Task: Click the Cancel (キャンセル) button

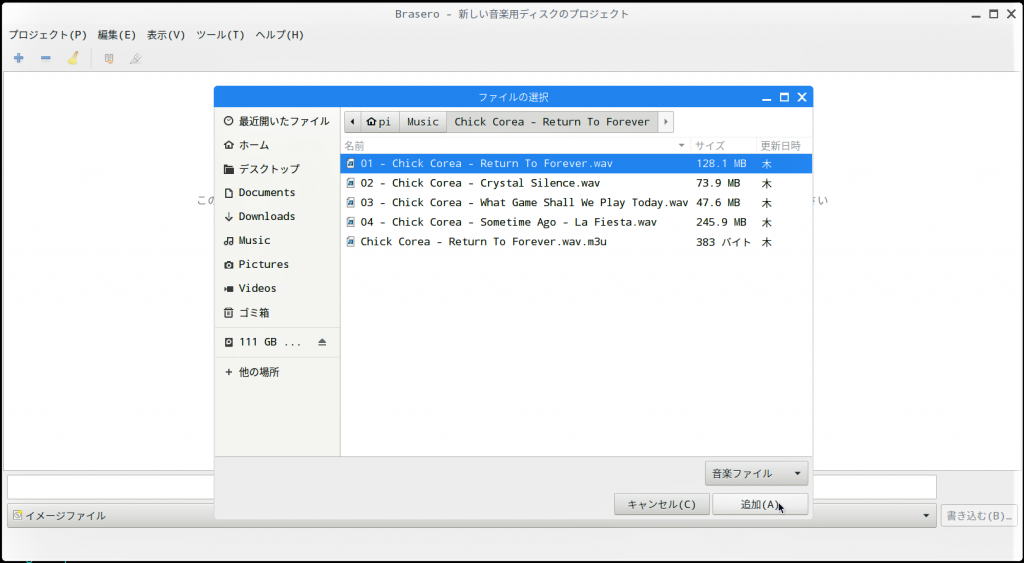Action: coord(662,504)
